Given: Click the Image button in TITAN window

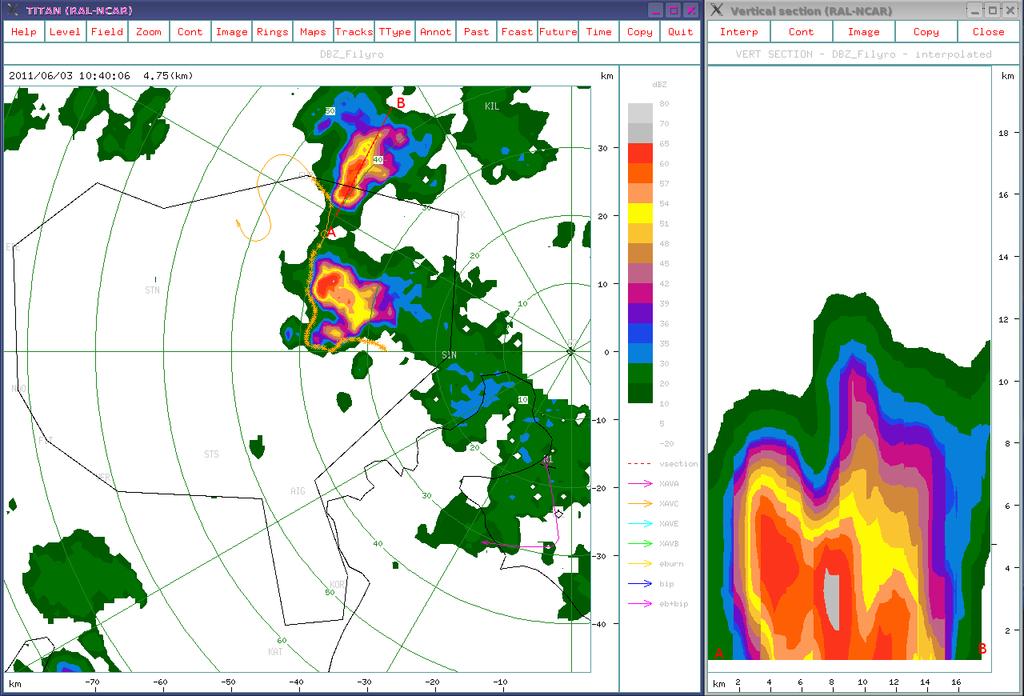Looking at the screenshot, I should click(x=231, y=31).
